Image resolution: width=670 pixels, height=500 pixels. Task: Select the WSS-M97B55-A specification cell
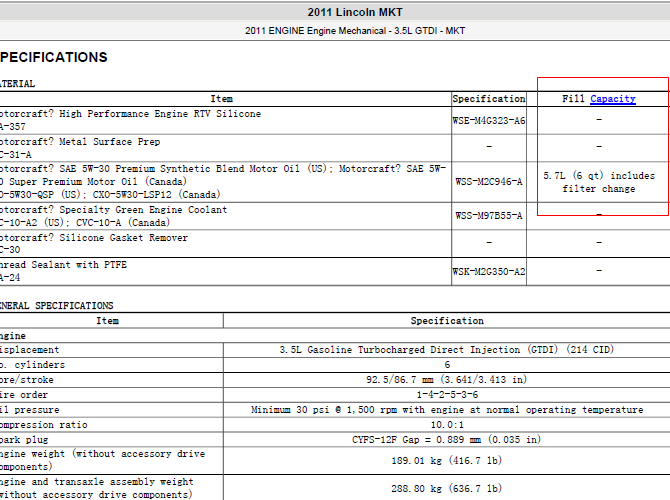coord(489,215)
